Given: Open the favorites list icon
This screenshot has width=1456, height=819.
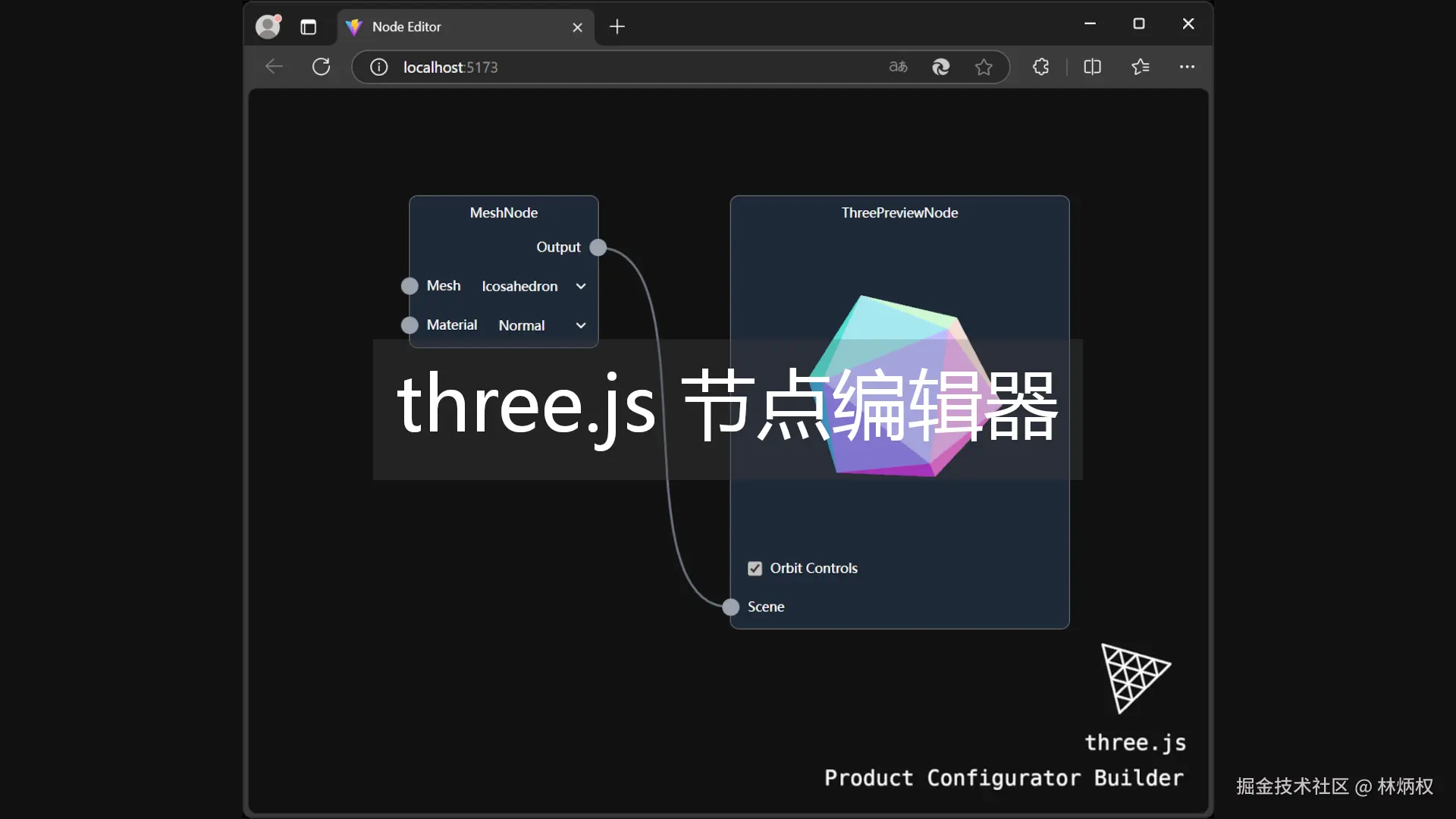Looking at the screenshot, I should [x=1141, y=67].
